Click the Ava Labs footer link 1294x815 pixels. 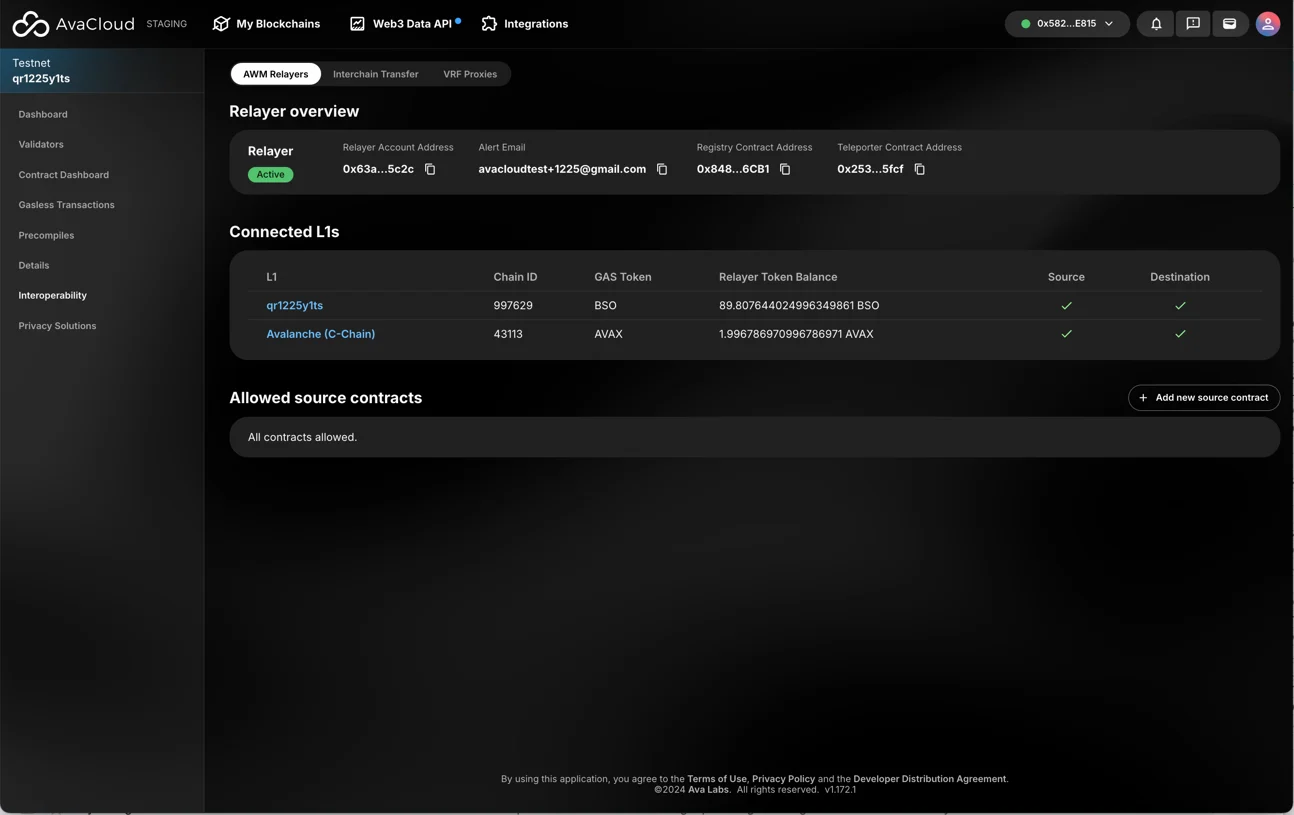(x=708, y=790)
